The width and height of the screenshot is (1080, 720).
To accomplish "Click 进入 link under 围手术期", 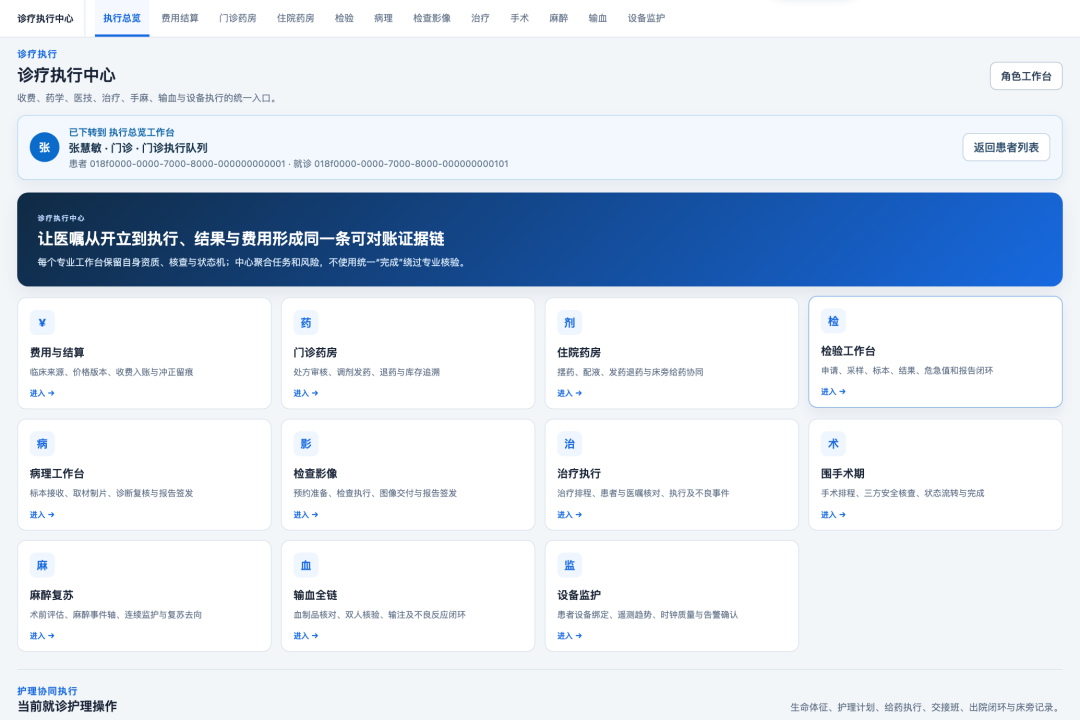I will click(x=833, y=515).
